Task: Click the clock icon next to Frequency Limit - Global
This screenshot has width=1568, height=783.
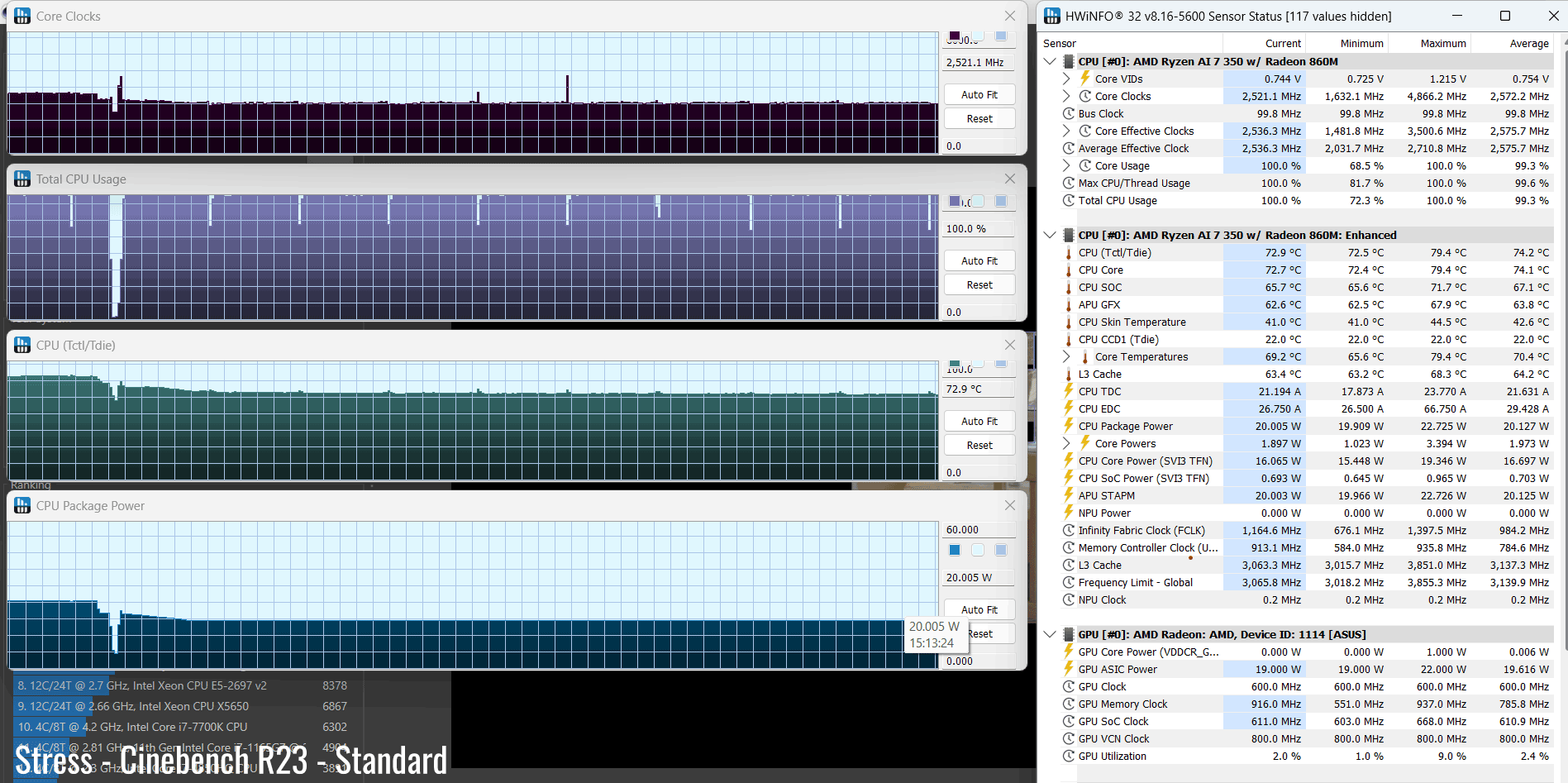Action: (x=1069, y=582)
